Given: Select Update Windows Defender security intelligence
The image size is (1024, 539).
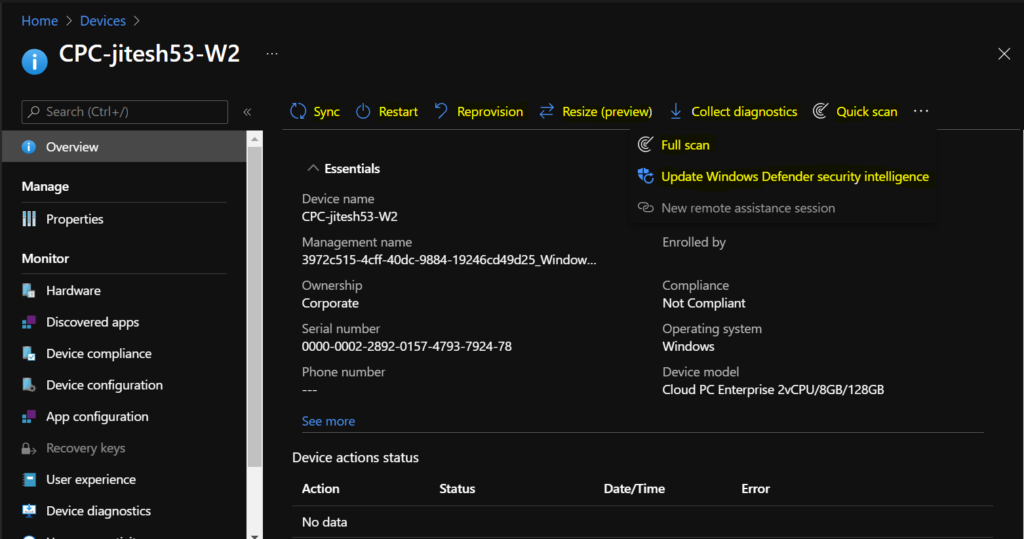Looking at the screenshot, I should (x=795, y=176).
